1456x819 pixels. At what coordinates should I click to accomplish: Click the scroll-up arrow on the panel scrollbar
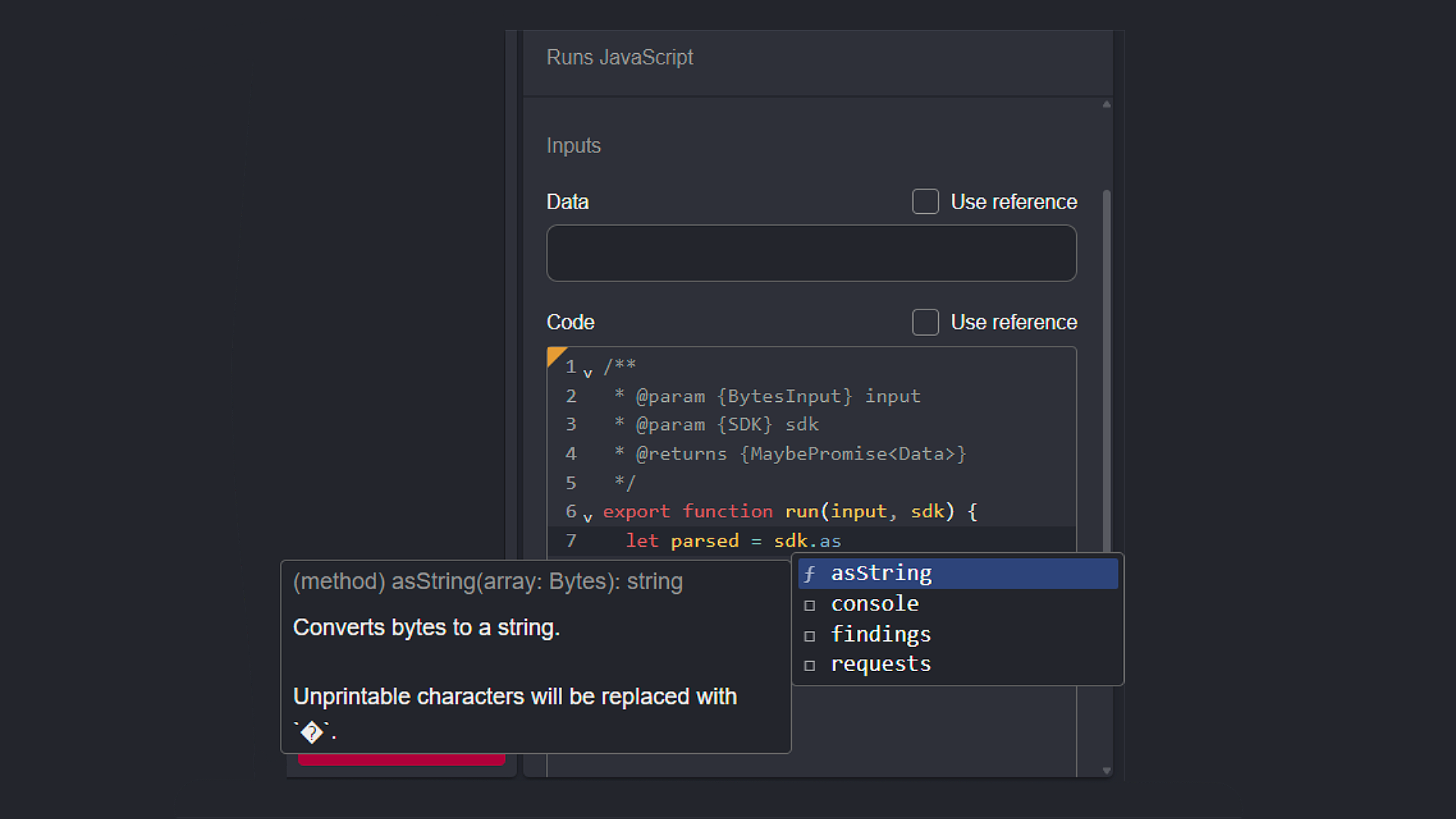[1106, 104]
